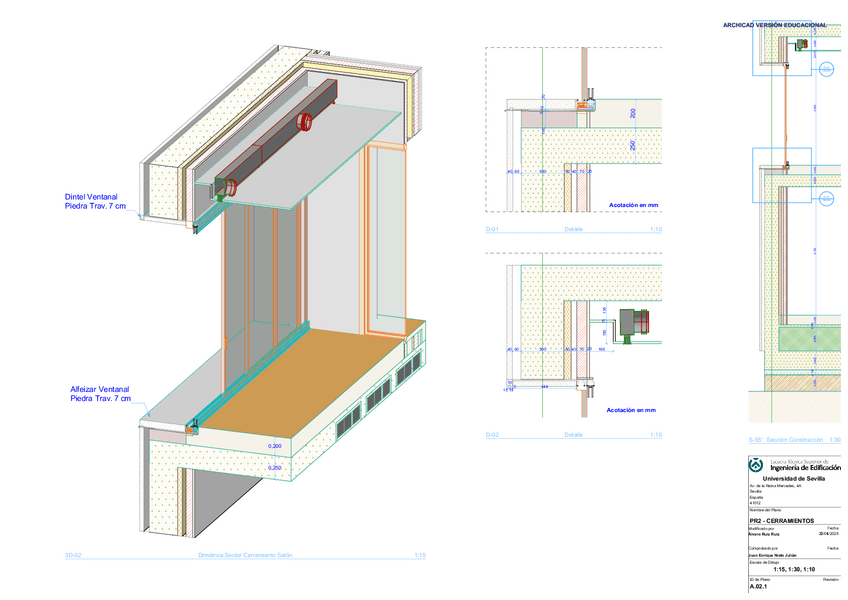Select the 'Dintel Ventanal Piedra Trav. 7 cm' label

pyautogui.click(x=95, y=201)
